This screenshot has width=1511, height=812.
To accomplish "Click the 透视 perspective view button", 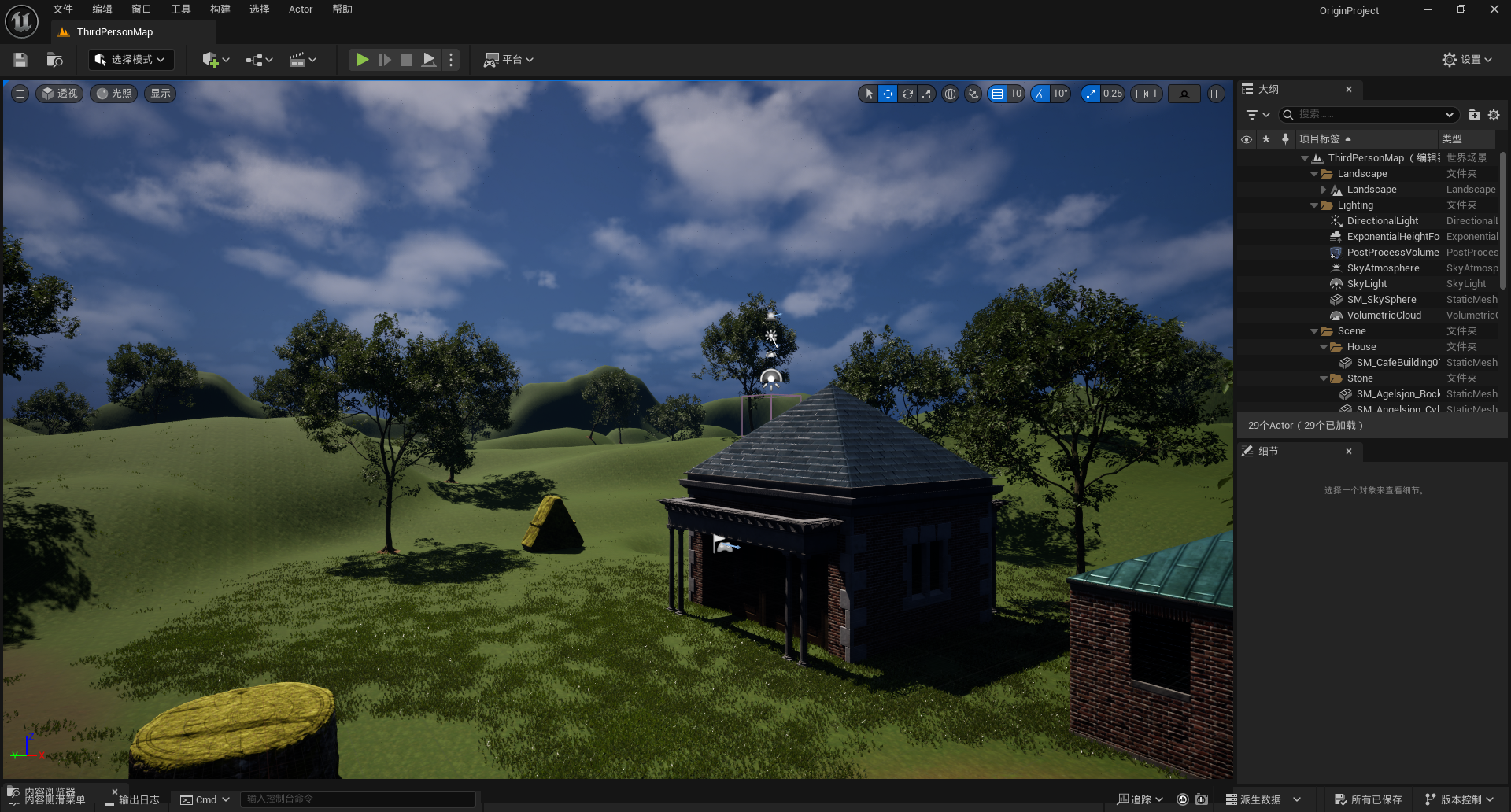I will (x=60, y=94).
